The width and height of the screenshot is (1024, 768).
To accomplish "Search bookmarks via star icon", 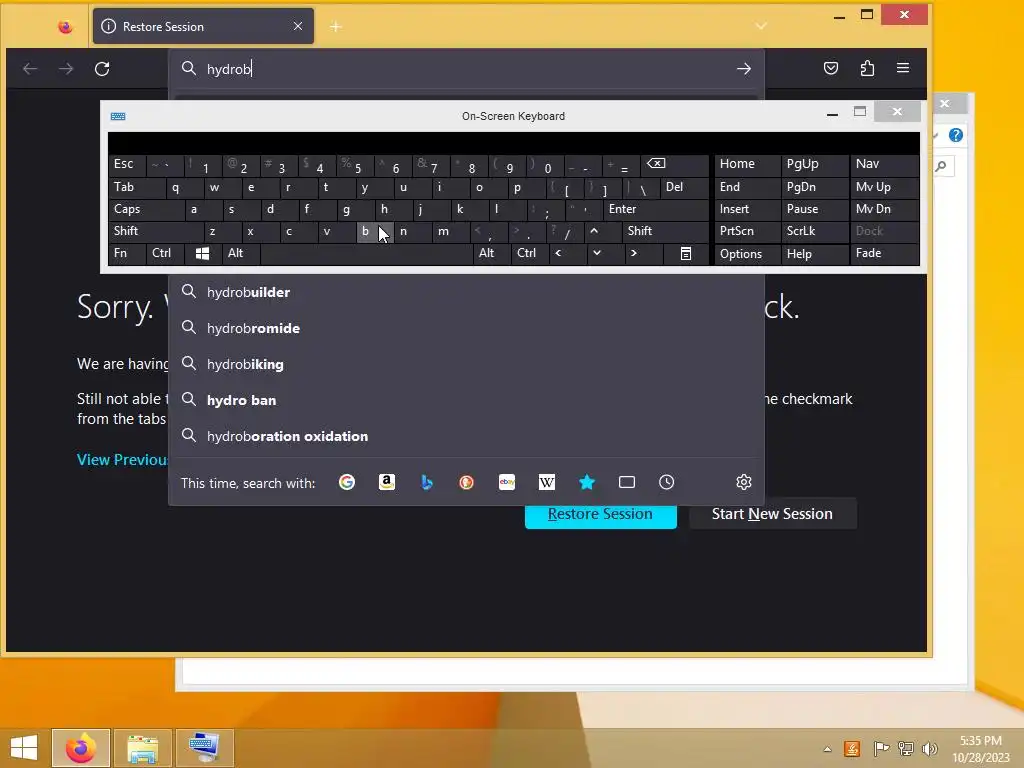I will tap(586, 482).
